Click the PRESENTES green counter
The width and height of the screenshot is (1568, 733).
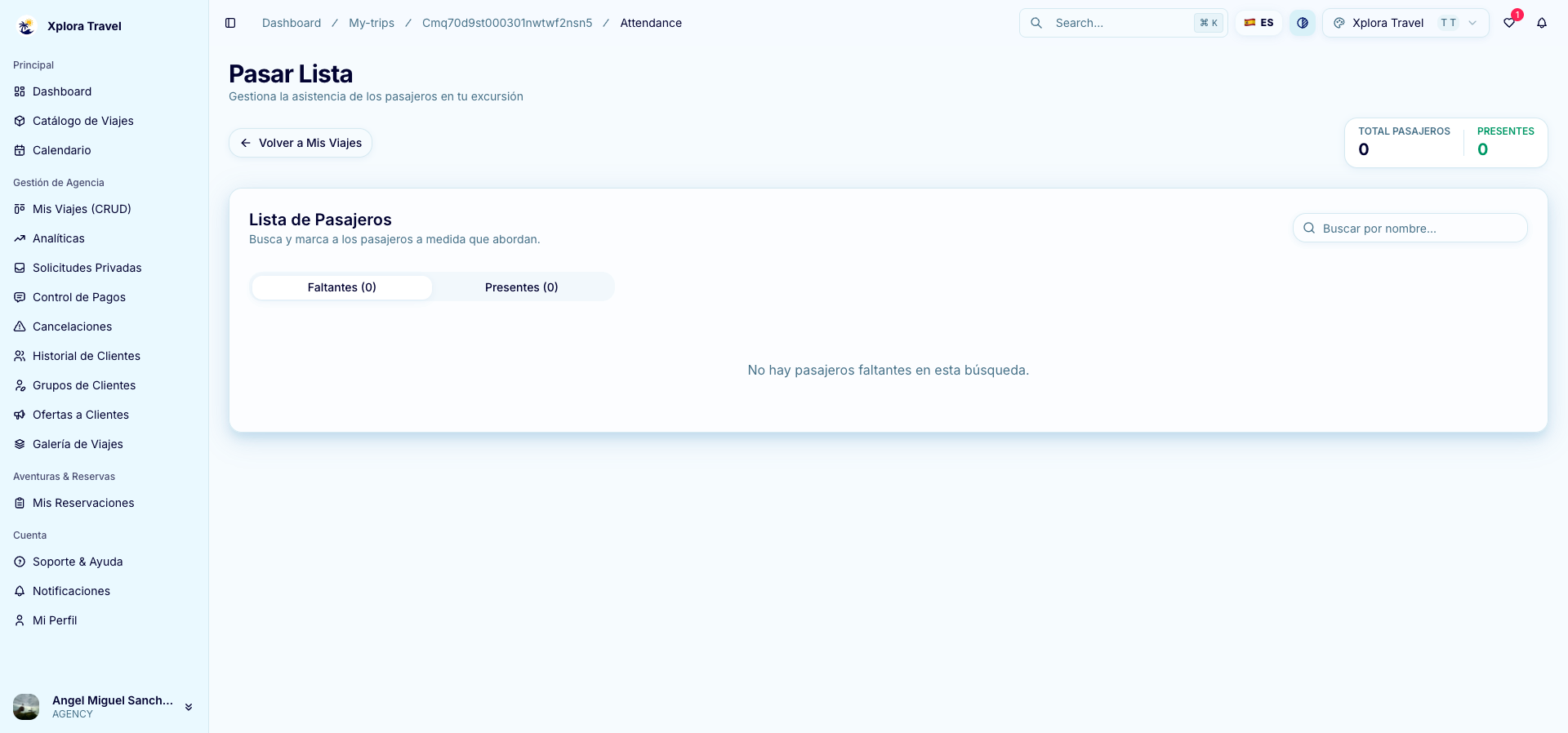click(1505, 142)
